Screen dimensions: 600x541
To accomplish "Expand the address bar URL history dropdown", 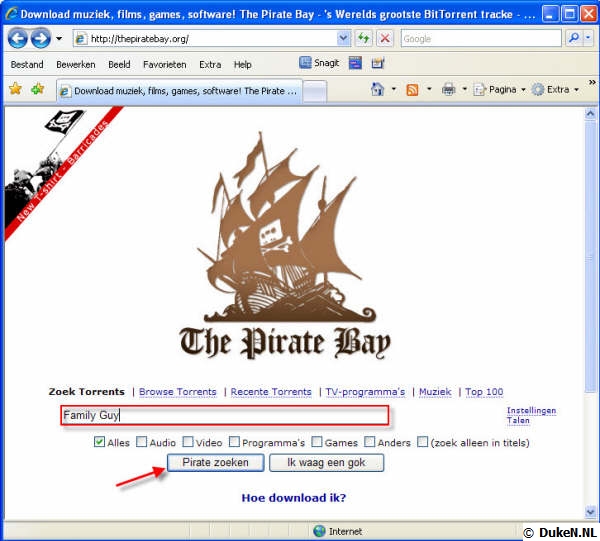I will point(344,39).
